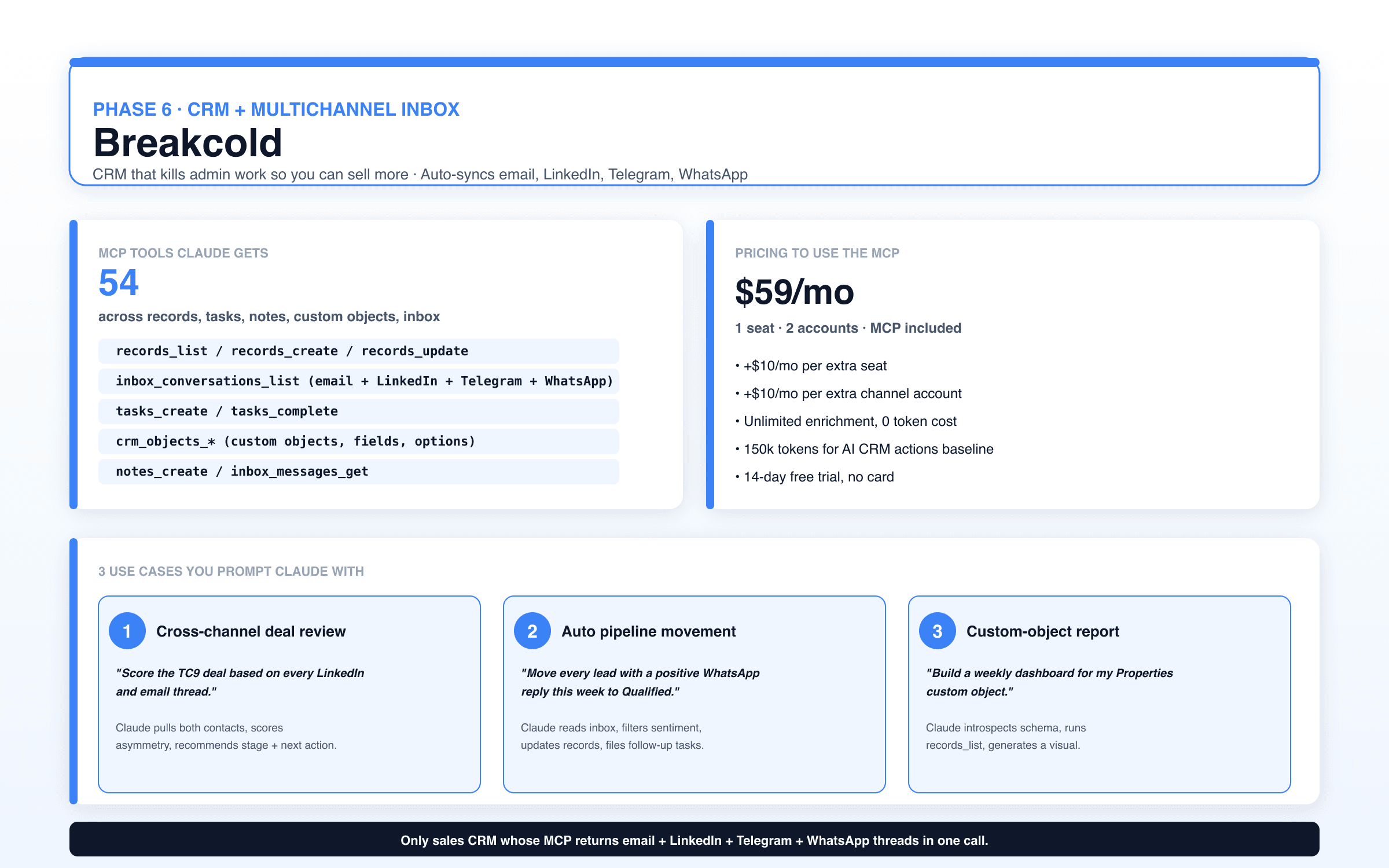Viewport: 1389px width, 868px height.
Task: Click the dark footer banner about MCP threads
Action: pyautogui.click(x=694, y=839)
